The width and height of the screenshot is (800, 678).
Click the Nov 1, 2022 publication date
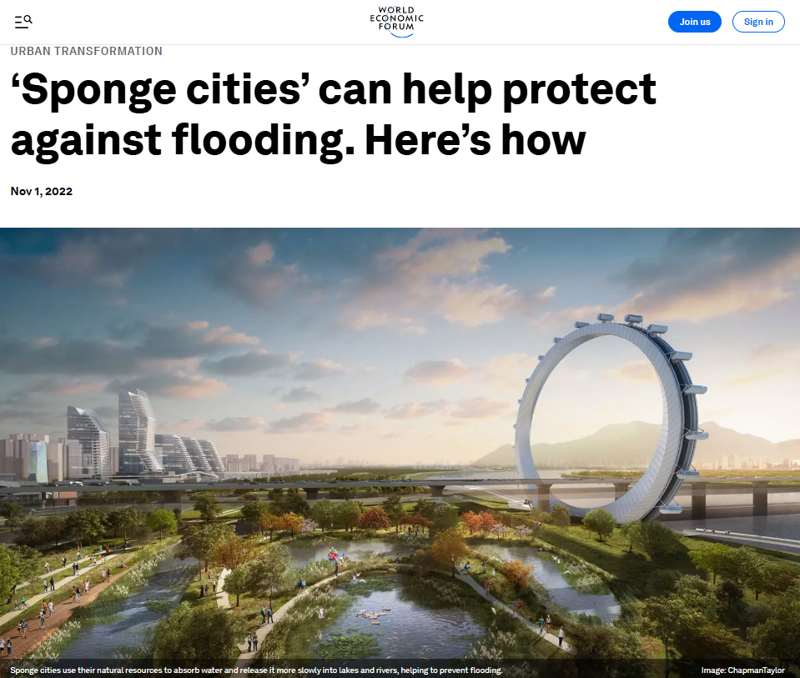(x=41, y=191)
